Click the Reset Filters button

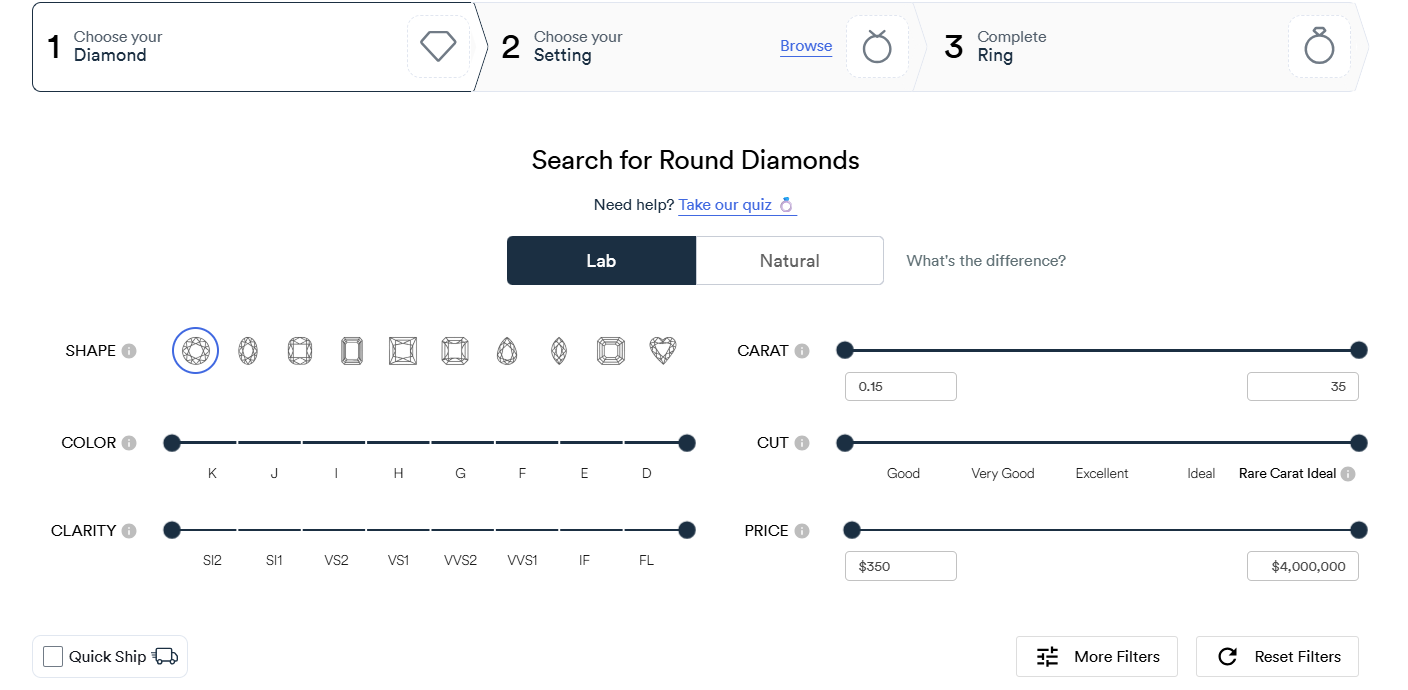point(1277,656)
